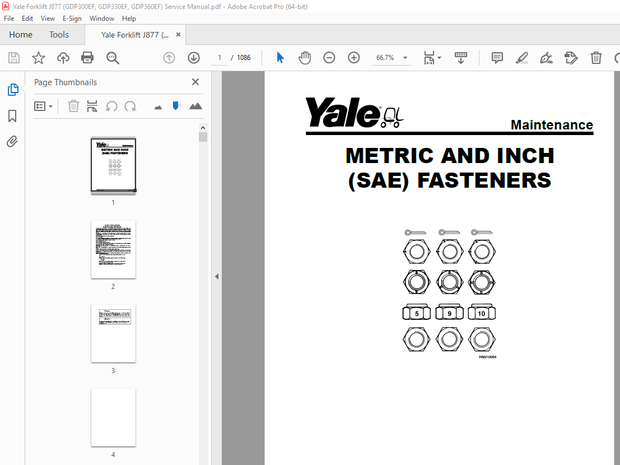The image size is (620, 465).
Task: Select the page 4 thumbnail
Action: pyautogui.click(x=113, y=418)
